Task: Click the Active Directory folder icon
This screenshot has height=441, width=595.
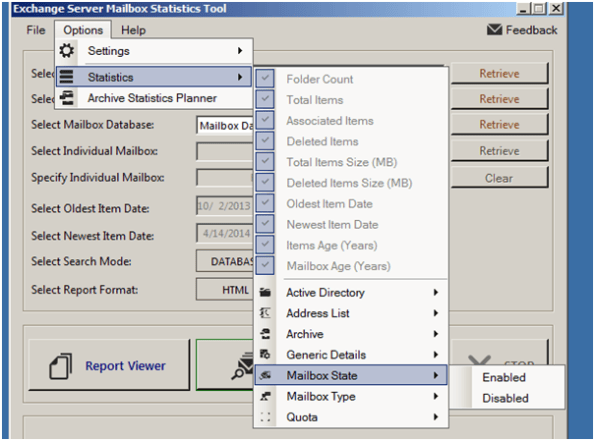Action: tap(265, 292)
